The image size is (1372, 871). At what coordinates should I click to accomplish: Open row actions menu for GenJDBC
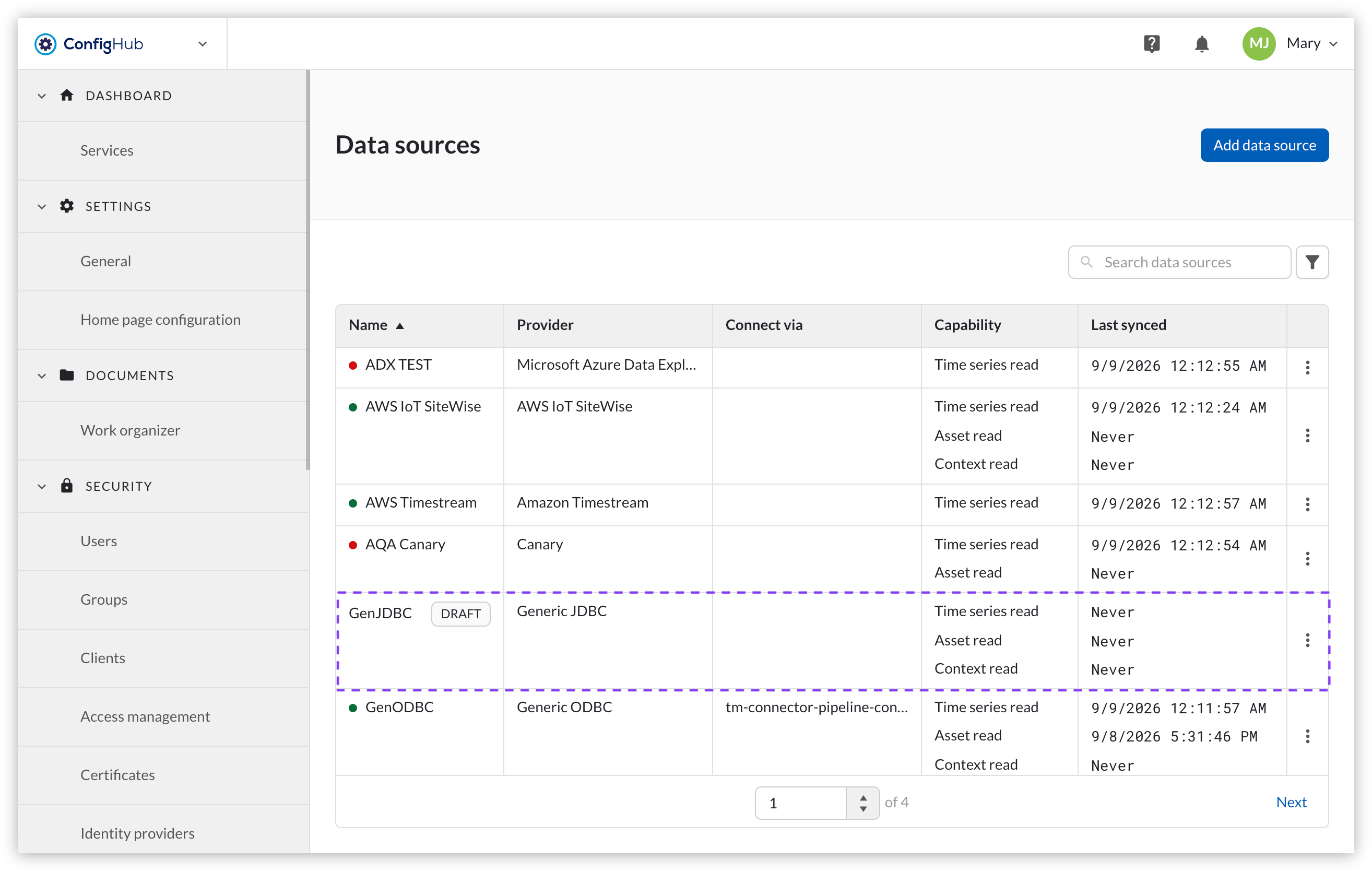1307,640
